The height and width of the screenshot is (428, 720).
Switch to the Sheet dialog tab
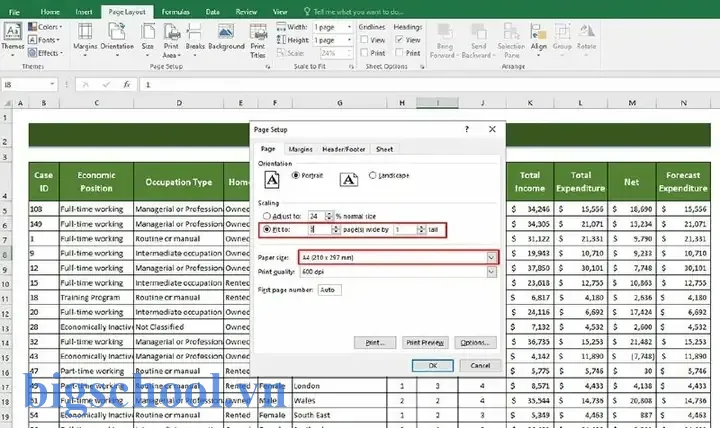[384, 149]
